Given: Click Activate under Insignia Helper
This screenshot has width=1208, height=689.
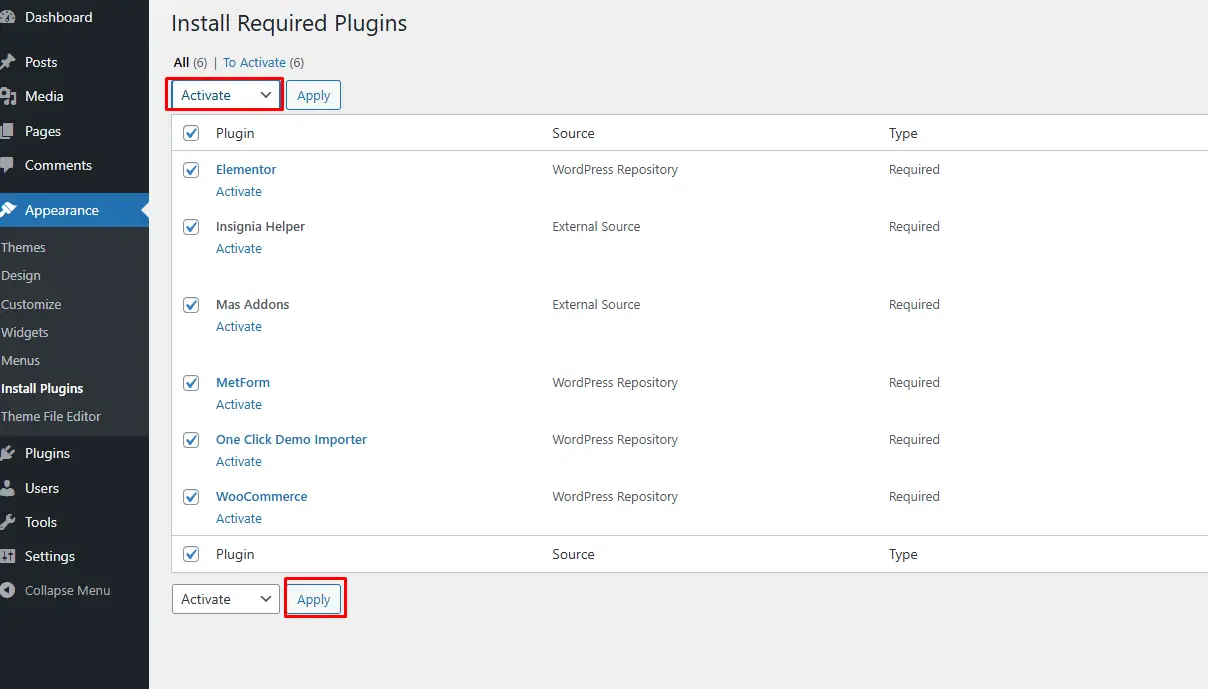Looking at the screenshot, I should tap(239, 248).
